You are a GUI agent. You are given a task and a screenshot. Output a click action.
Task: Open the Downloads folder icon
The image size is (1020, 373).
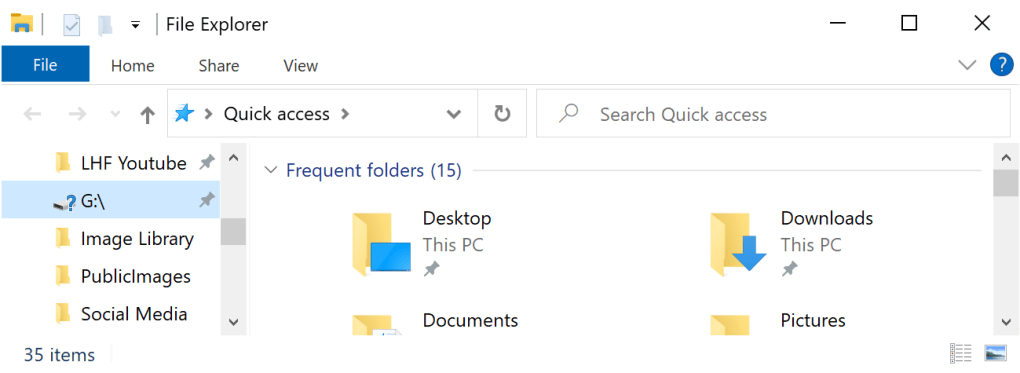tap(739, 243)
